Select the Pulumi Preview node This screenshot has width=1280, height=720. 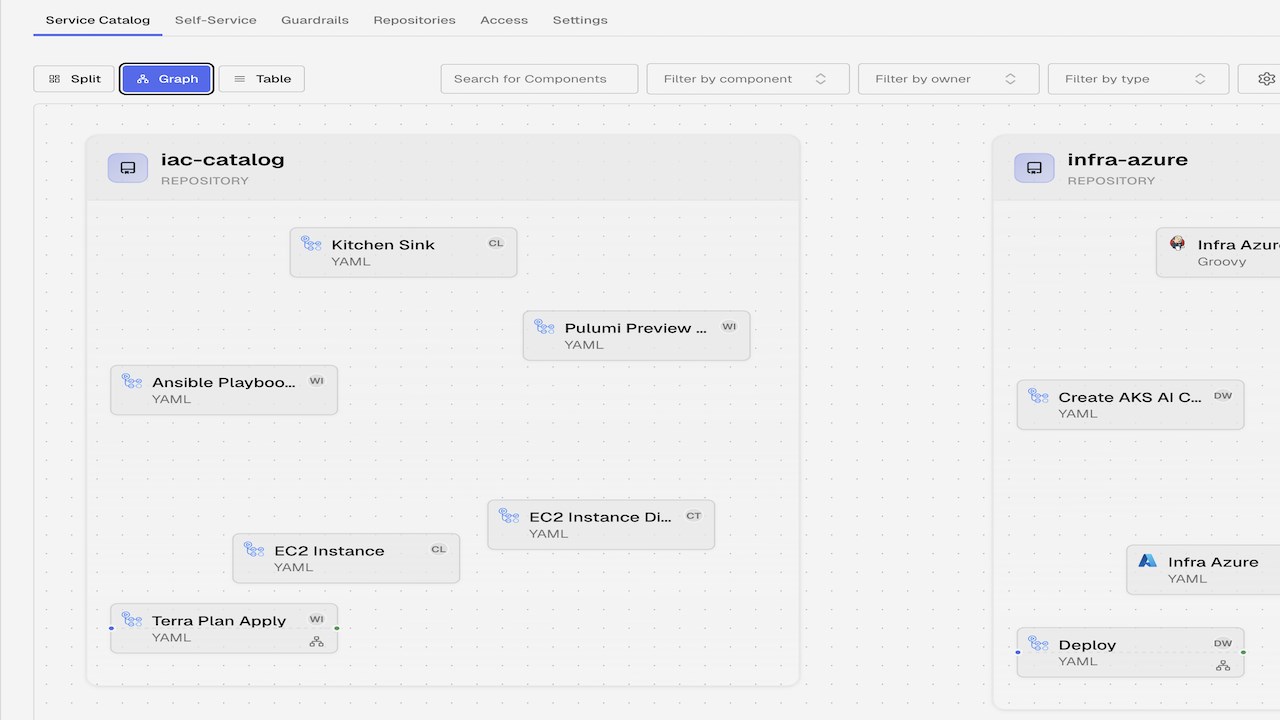[x=636, y=335]
